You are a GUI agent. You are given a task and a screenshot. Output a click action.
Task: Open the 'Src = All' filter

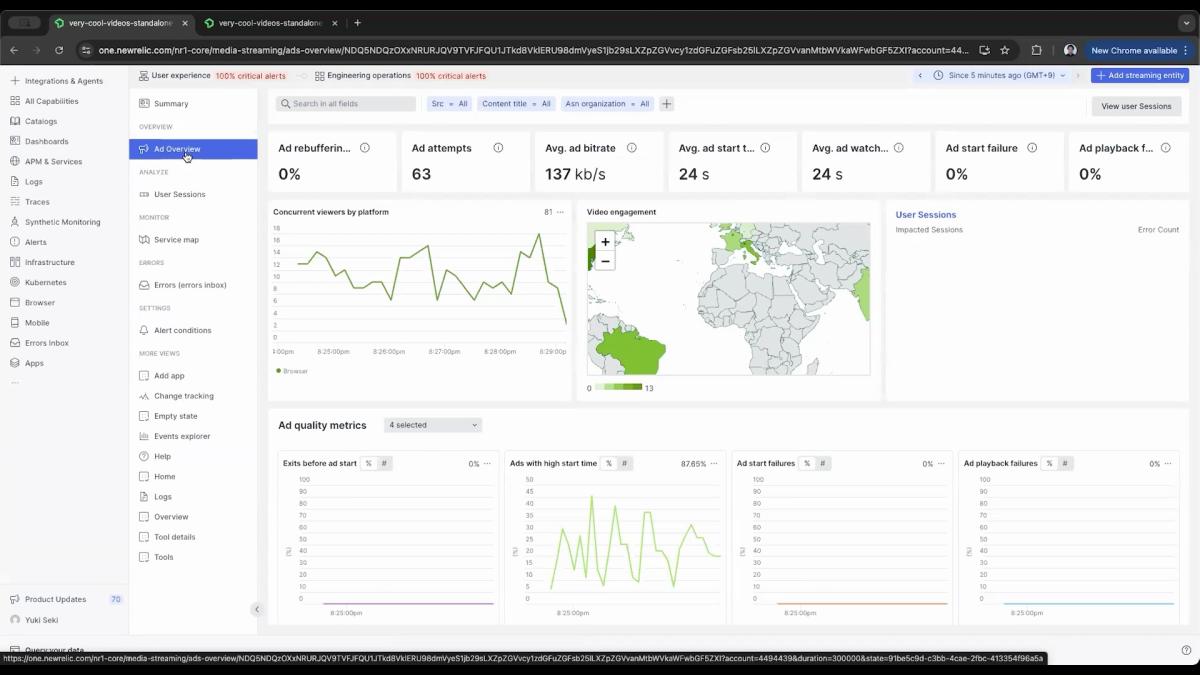coord(449,104)
